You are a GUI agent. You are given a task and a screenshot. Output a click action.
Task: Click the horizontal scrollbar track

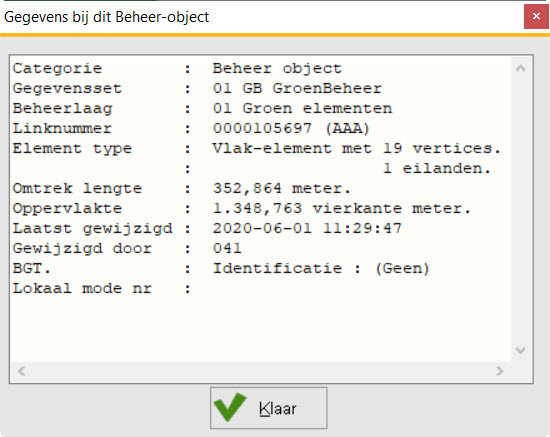point(261,371)
